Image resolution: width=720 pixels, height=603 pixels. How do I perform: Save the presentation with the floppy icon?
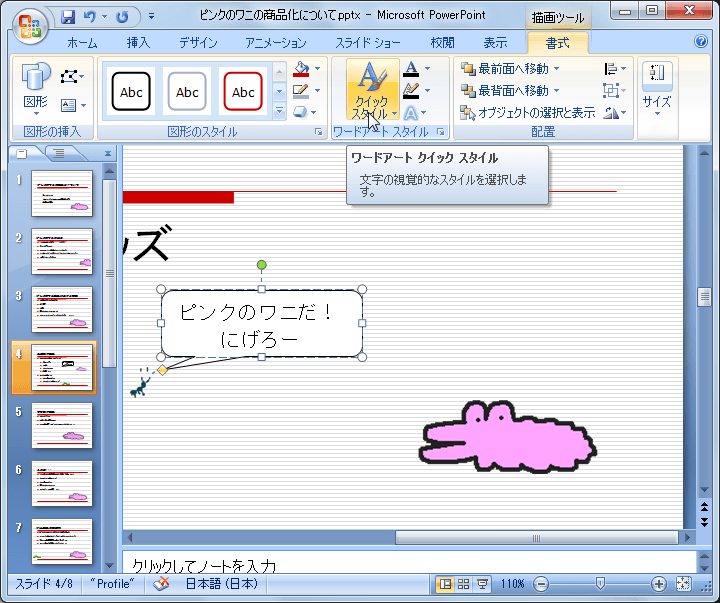point(68,17)
